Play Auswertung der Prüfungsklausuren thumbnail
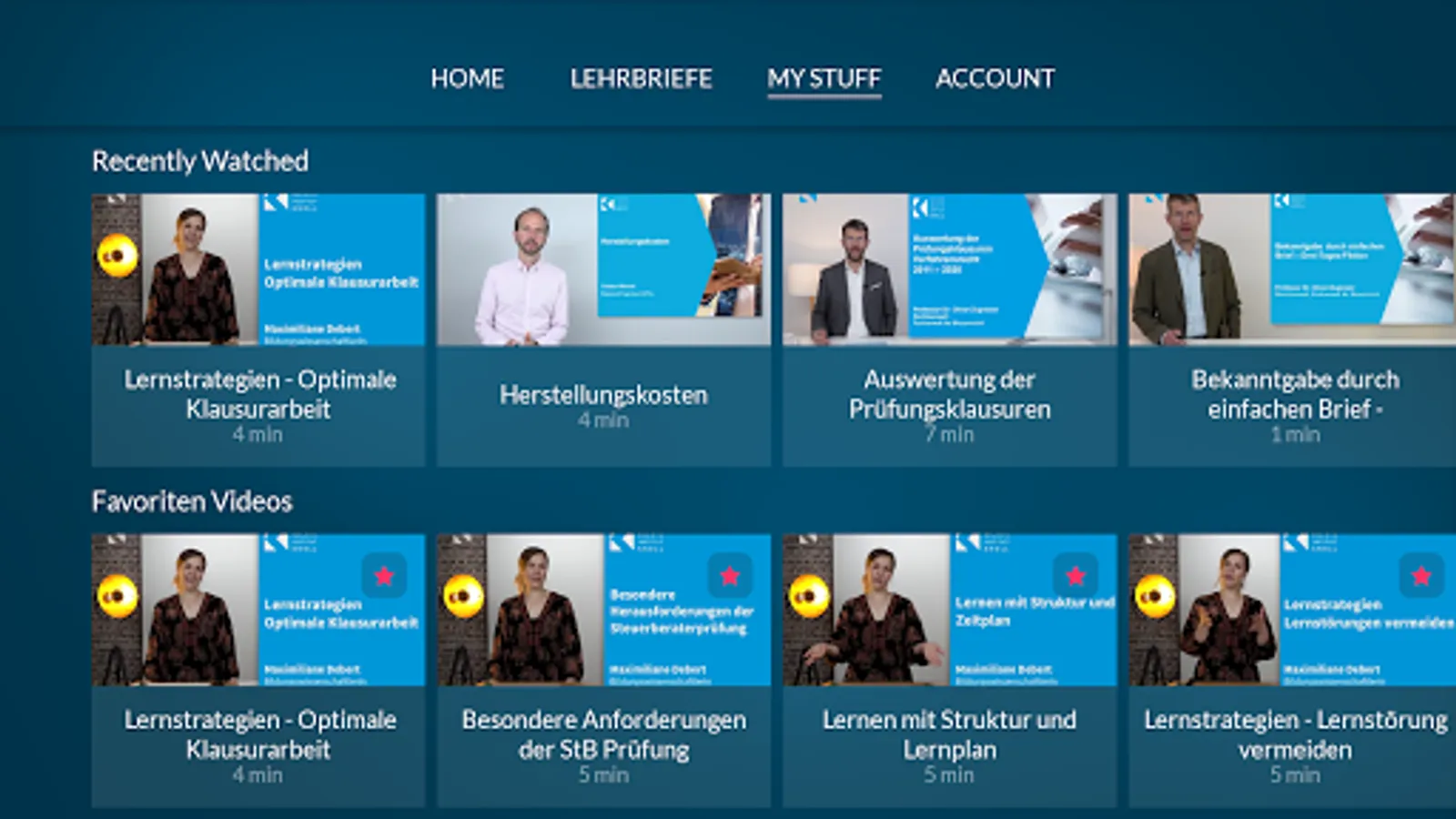Viewport: 1456px width, 819px height. tap(949, 269)
